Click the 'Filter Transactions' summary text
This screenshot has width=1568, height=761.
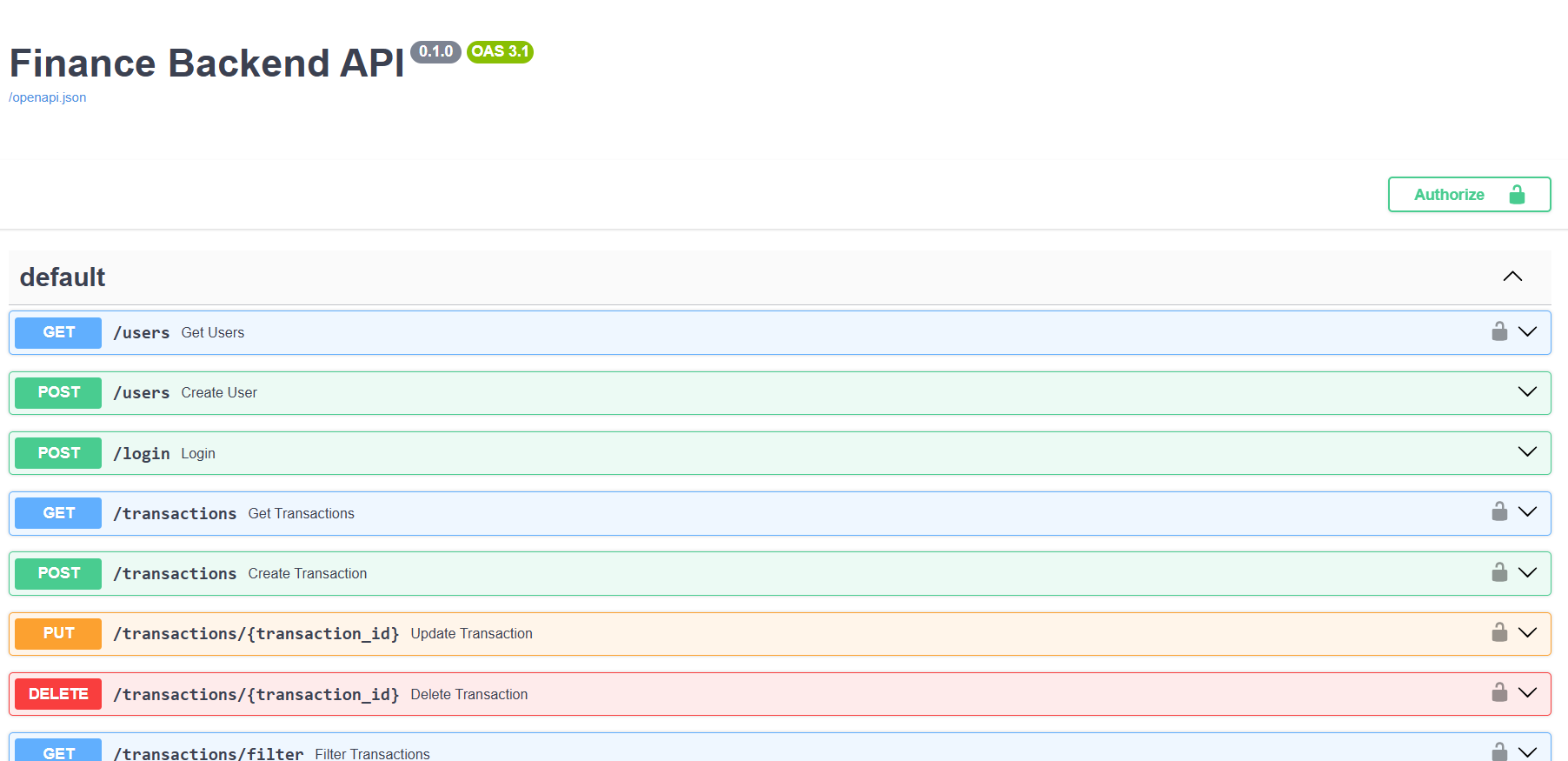pyautogui.click(x=372, y=753)
